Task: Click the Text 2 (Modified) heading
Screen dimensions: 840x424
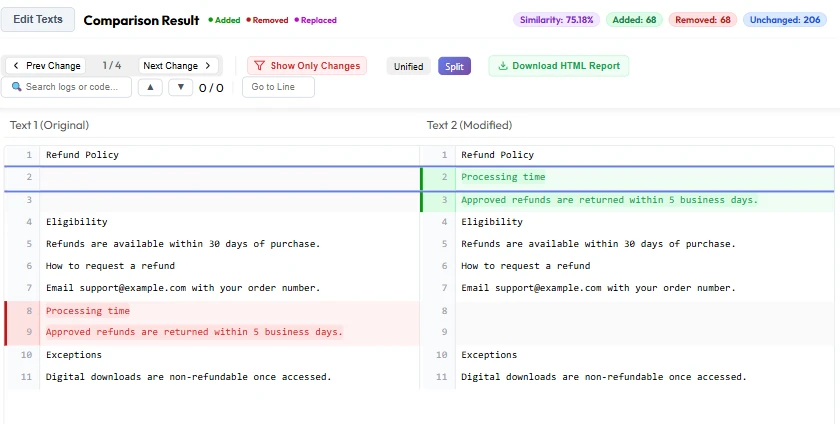Action: coord(469,125)
